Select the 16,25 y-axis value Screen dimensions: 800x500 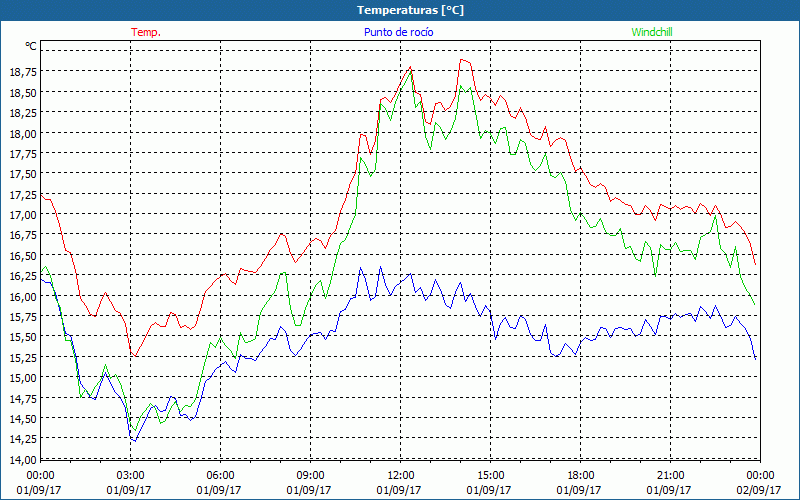(23, 276)
